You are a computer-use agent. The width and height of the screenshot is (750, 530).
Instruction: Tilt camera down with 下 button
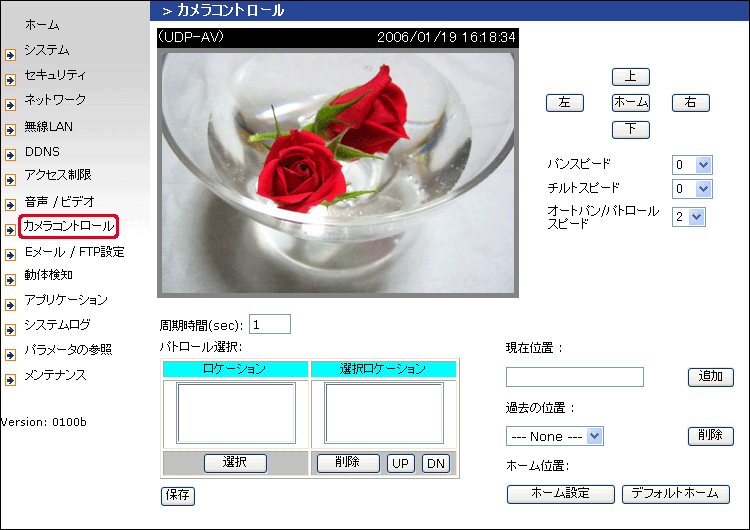[x=630, y=129]
